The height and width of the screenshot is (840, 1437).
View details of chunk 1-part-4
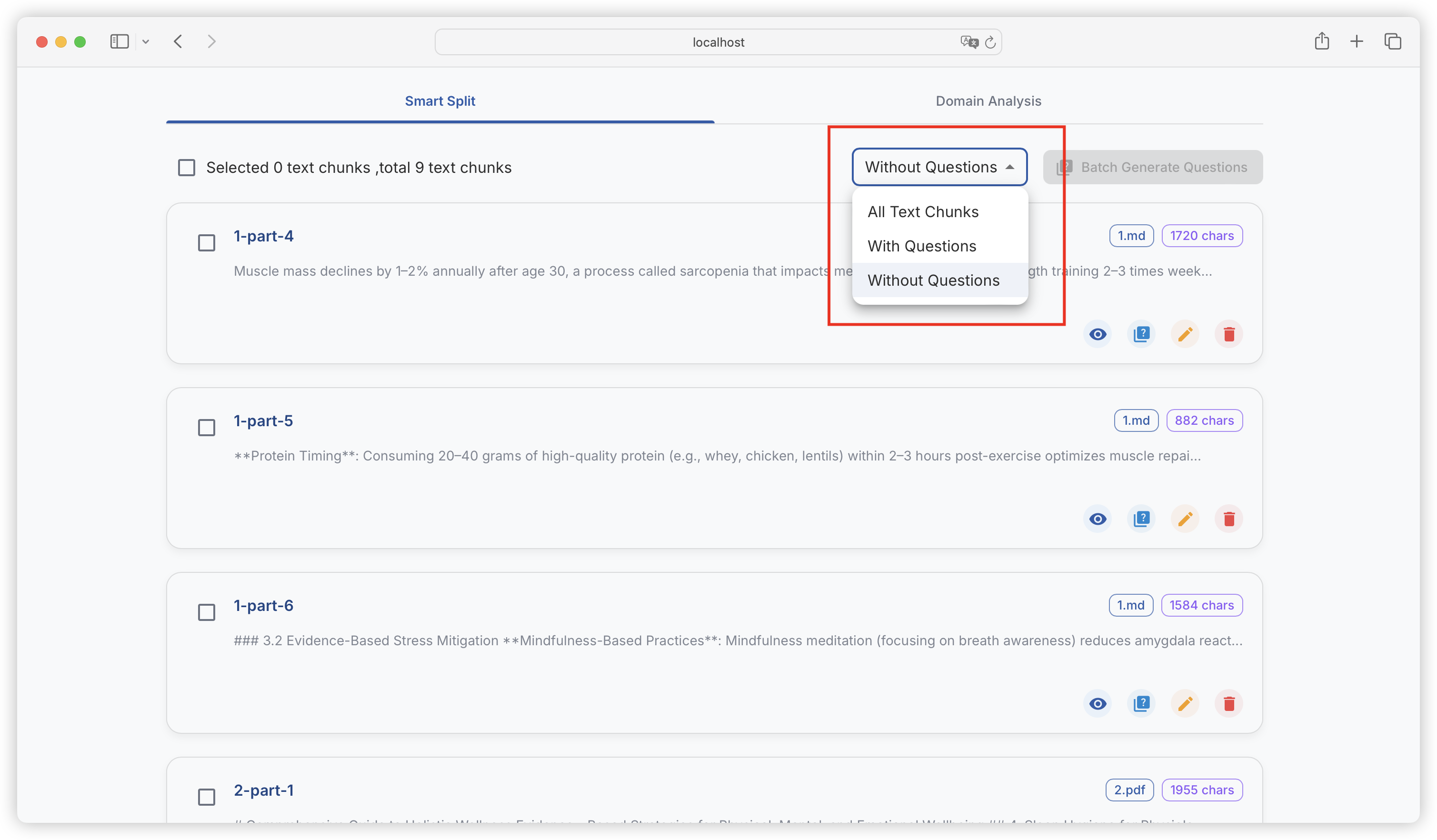coord(1097,334)
